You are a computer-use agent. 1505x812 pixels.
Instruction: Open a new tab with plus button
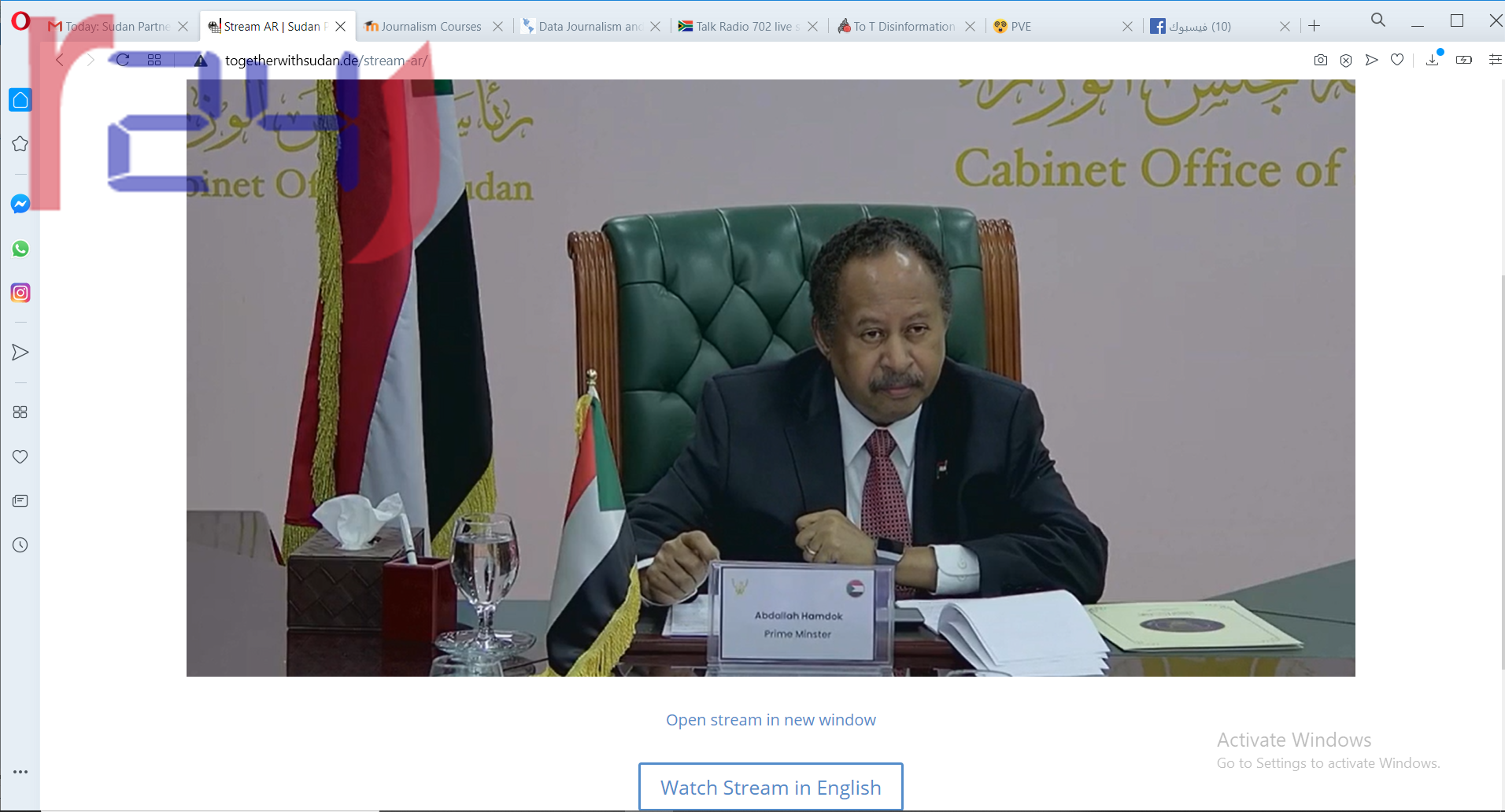[1314, 26]
